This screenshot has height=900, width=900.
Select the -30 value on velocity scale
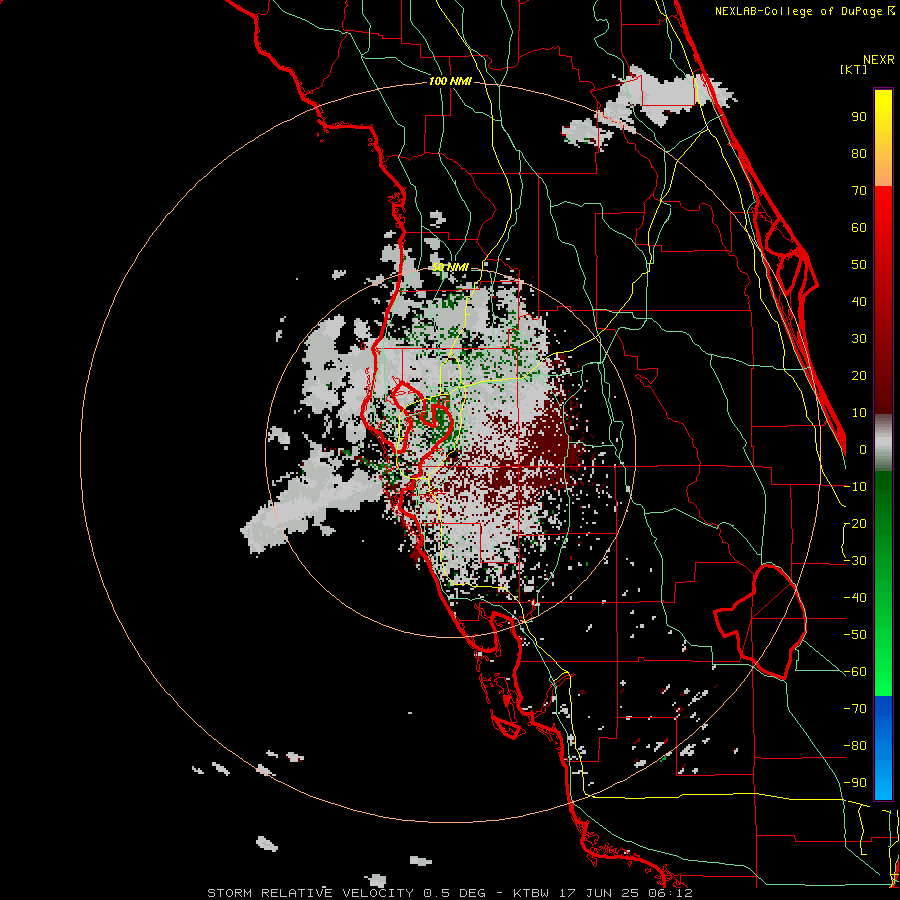(855, 561)
